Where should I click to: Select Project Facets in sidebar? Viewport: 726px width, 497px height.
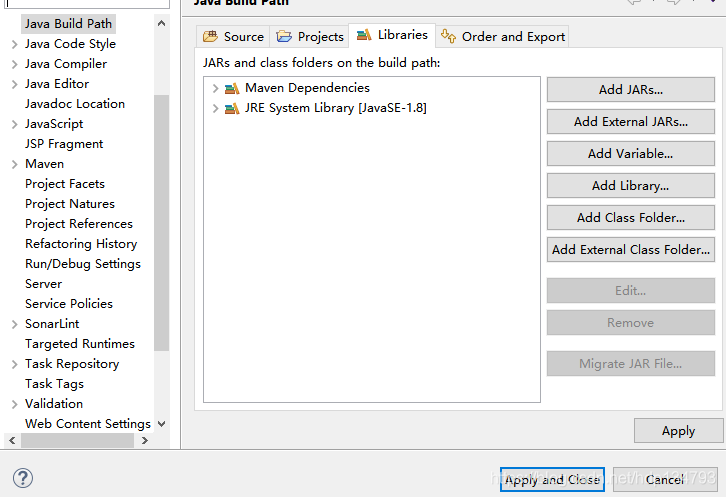click(x=65, y=184)
